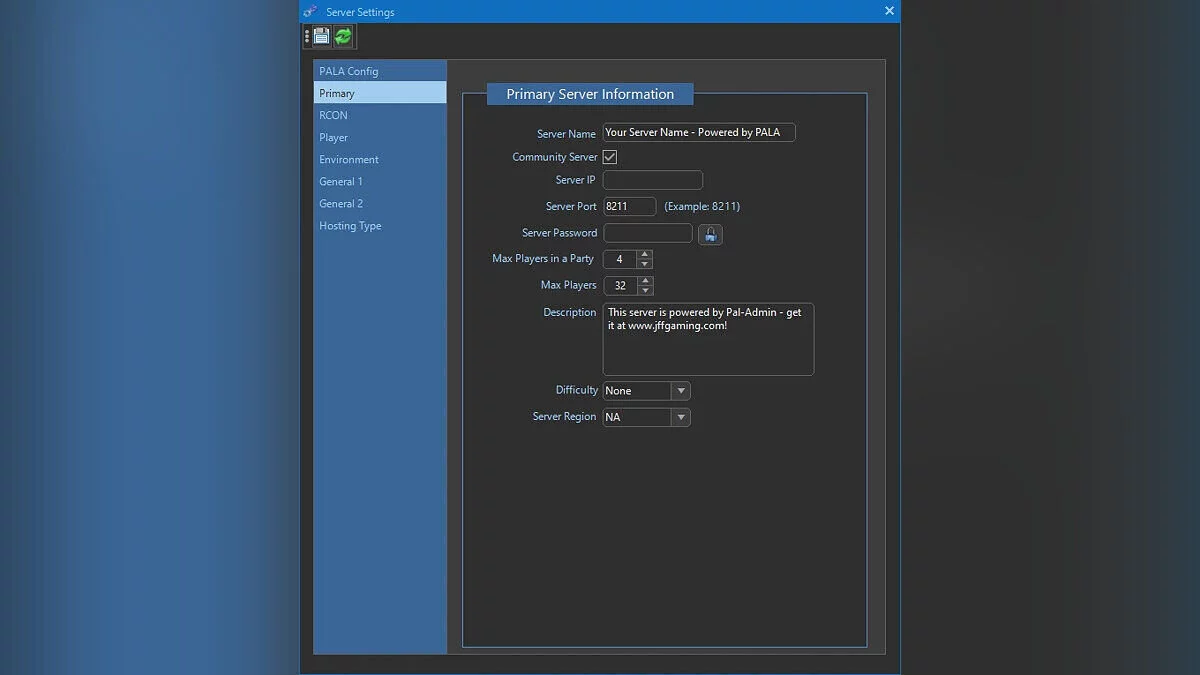Click the Server Name text field

tap(698, 133)
